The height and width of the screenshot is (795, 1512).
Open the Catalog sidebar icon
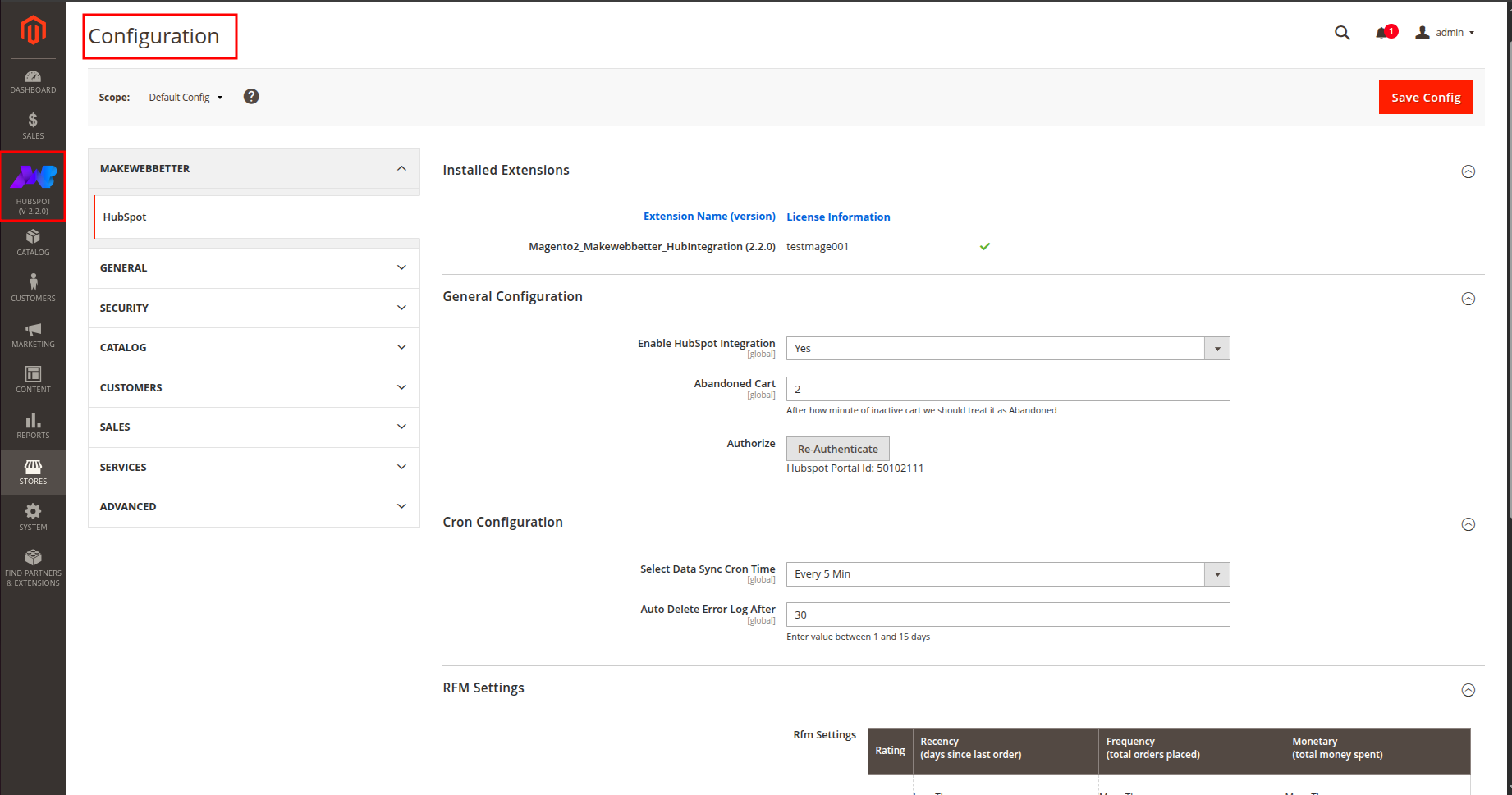point(33,243)
